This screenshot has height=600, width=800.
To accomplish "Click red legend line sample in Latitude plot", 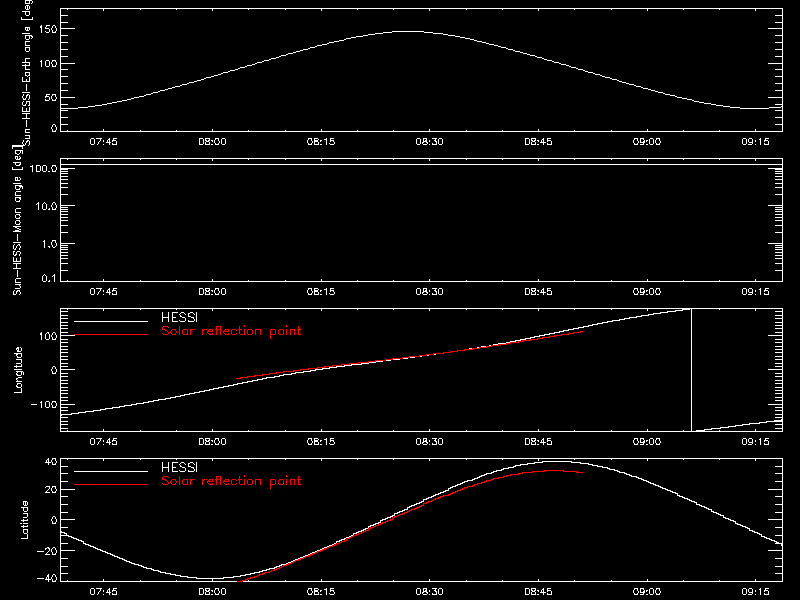I will [111, 485].
